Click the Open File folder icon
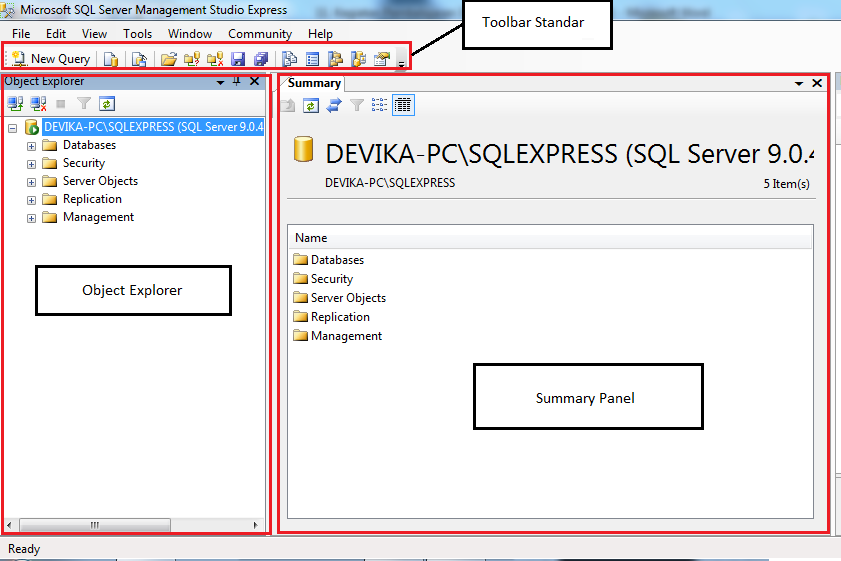Viewport: 841px width, 561px height. (x=168, y=59)
